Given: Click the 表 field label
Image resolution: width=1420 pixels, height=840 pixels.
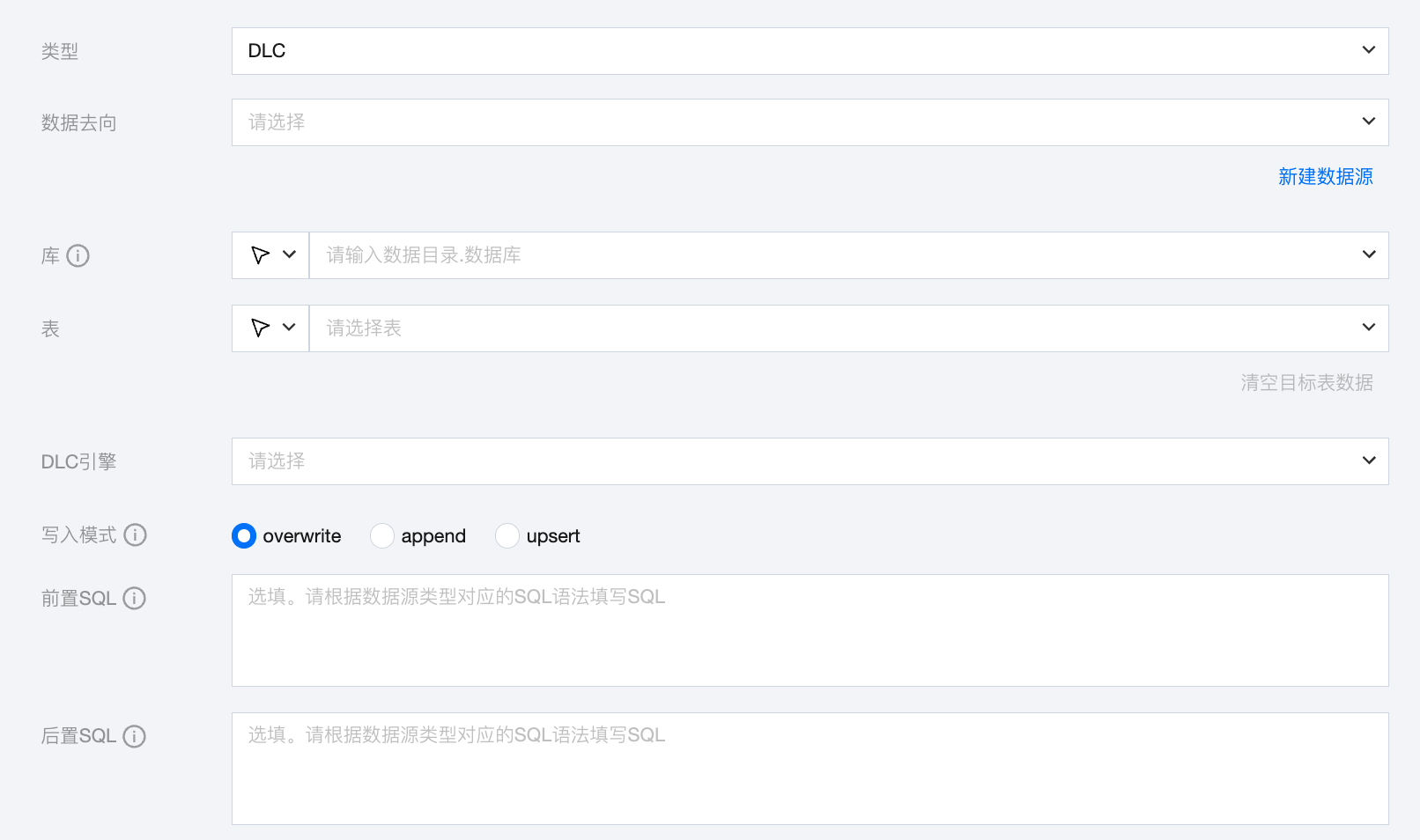Looking at the screenshot, I should pyautogui.click(x=50, y=329).
